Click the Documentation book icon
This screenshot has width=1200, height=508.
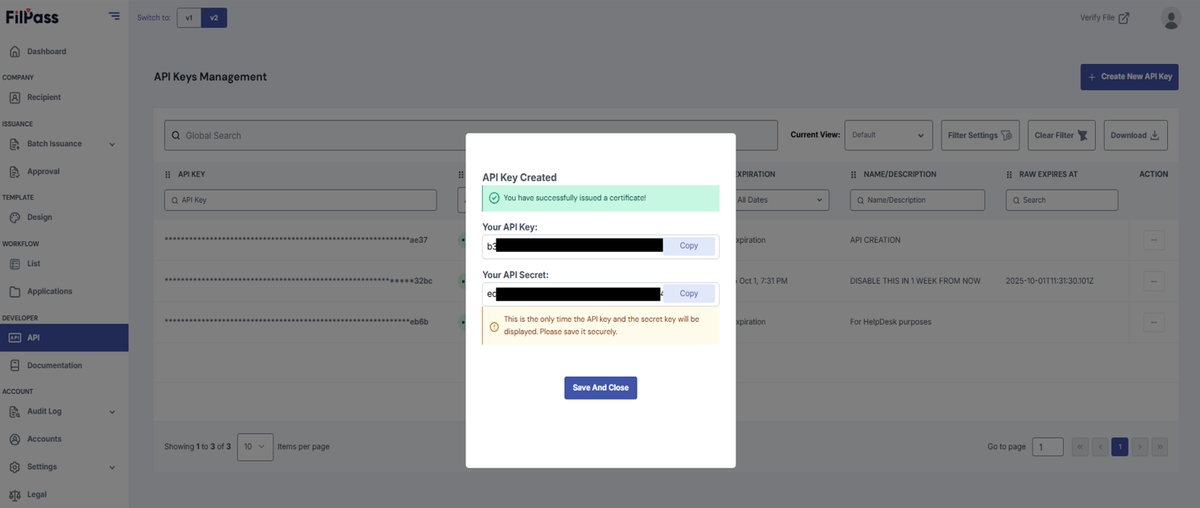[15, 366]
